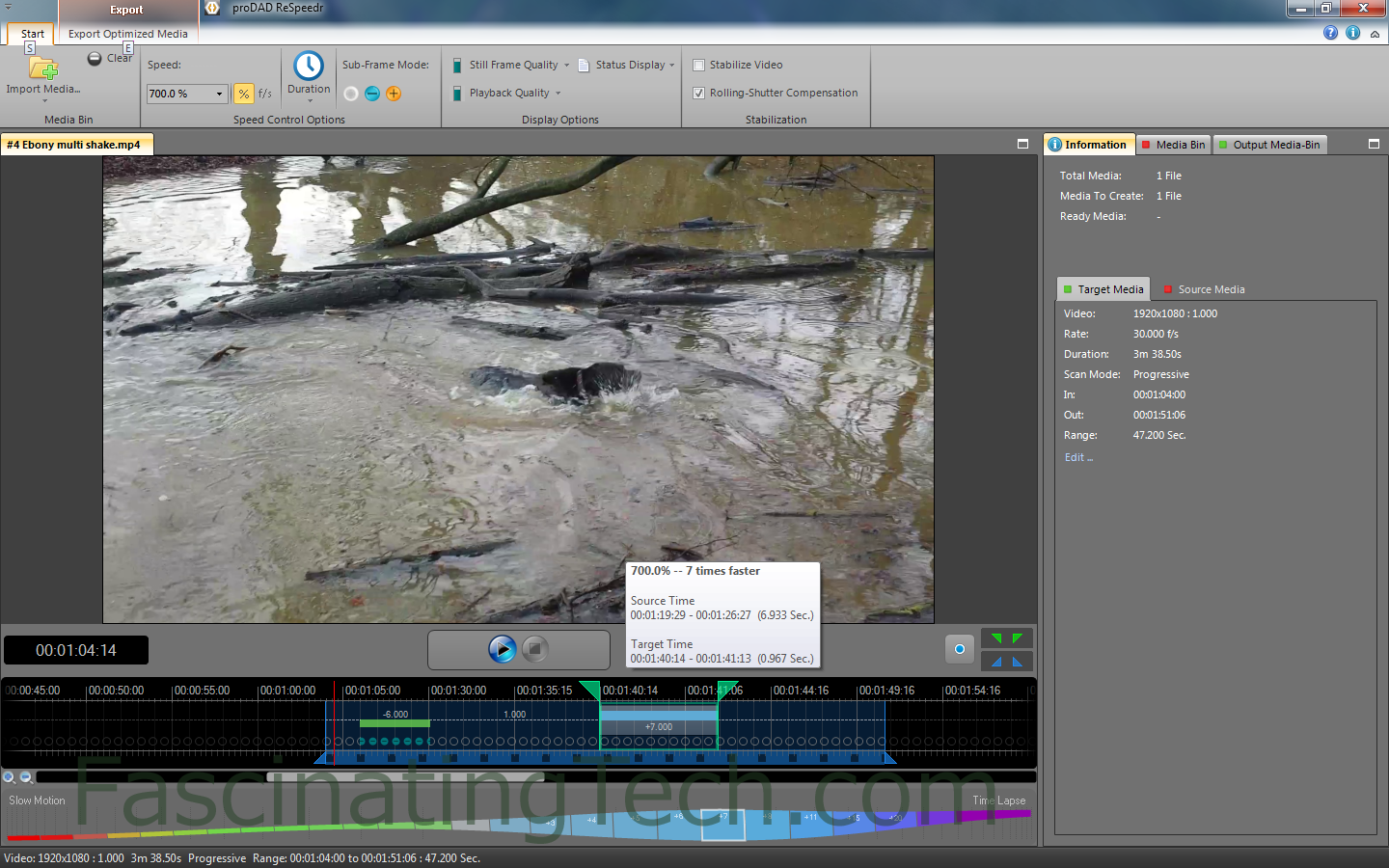Switch to the Media Bin tab

1174,145
